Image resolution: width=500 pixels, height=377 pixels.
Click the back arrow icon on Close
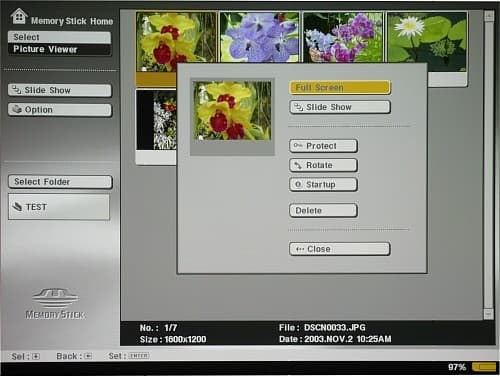coord(300,249)
